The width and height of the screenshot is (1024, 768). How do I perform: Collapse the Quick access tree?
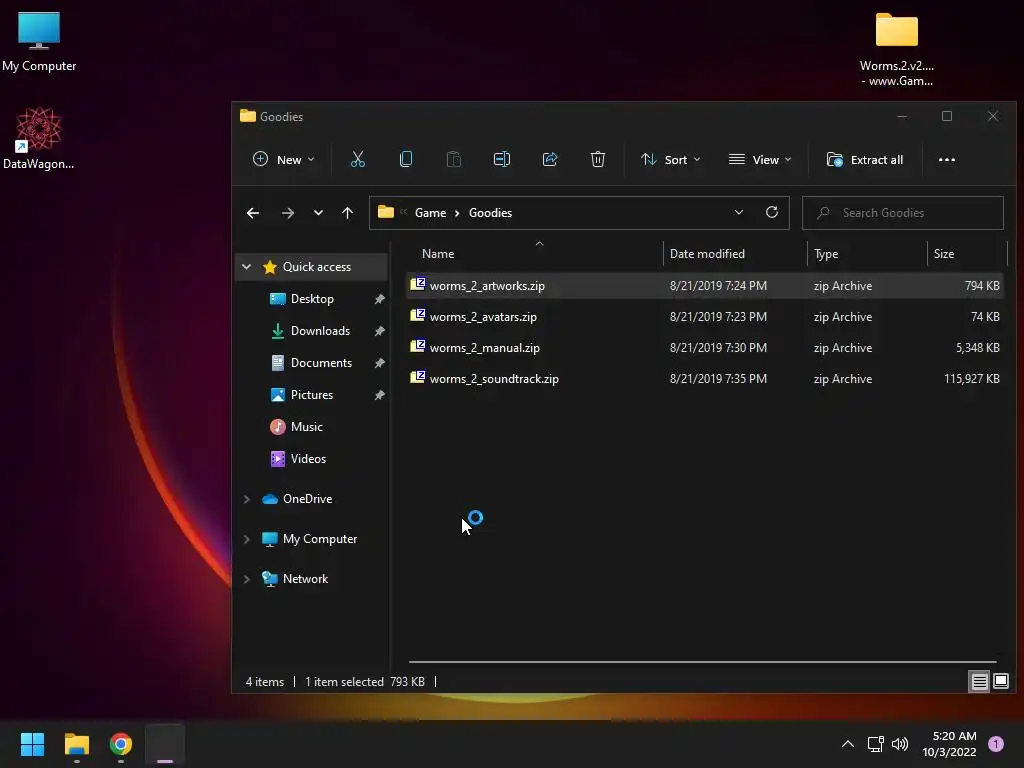tap(246, 266)
